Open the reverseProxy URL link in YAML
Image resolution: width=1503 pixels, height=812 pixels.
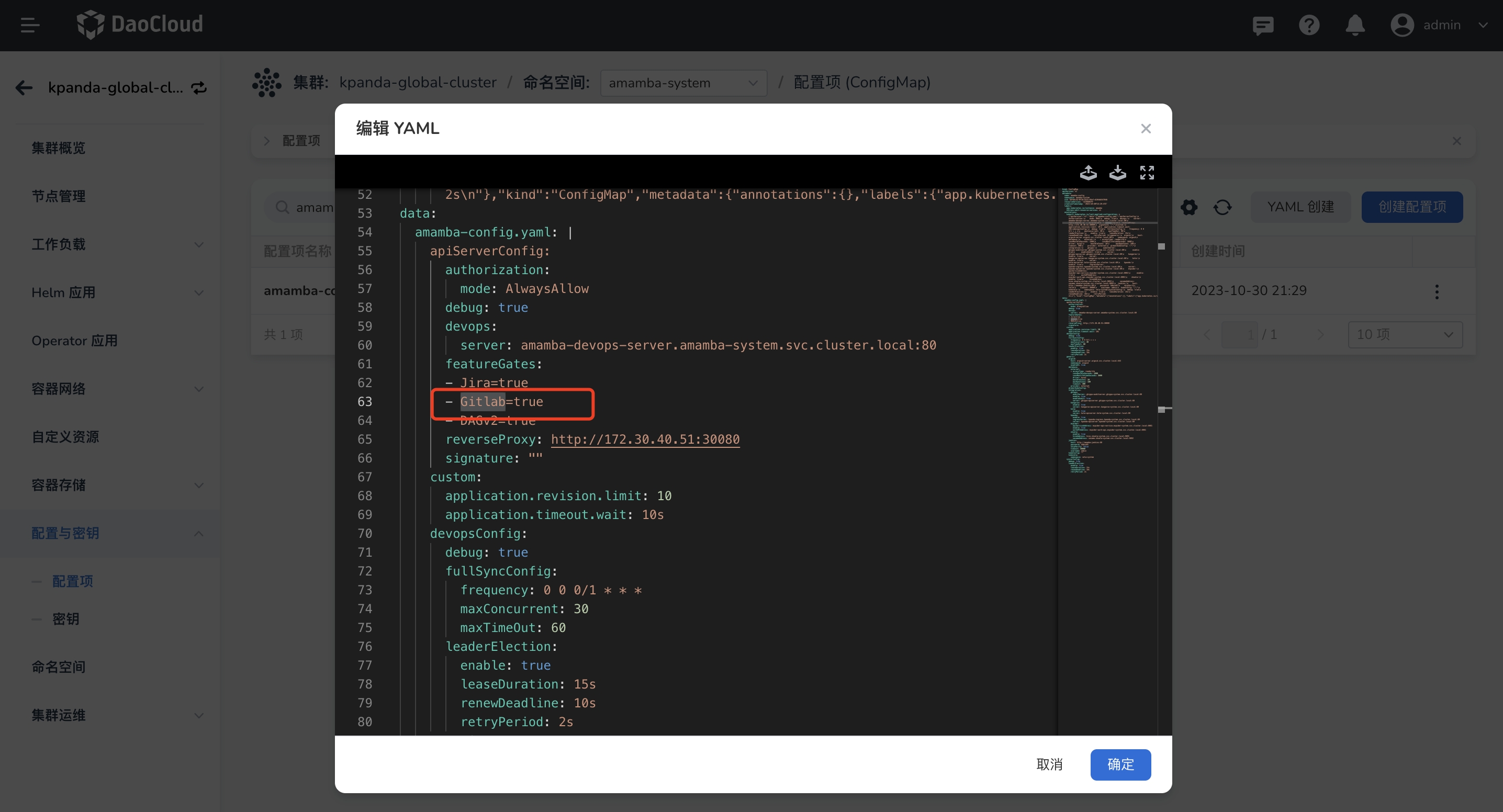[645, 439]
